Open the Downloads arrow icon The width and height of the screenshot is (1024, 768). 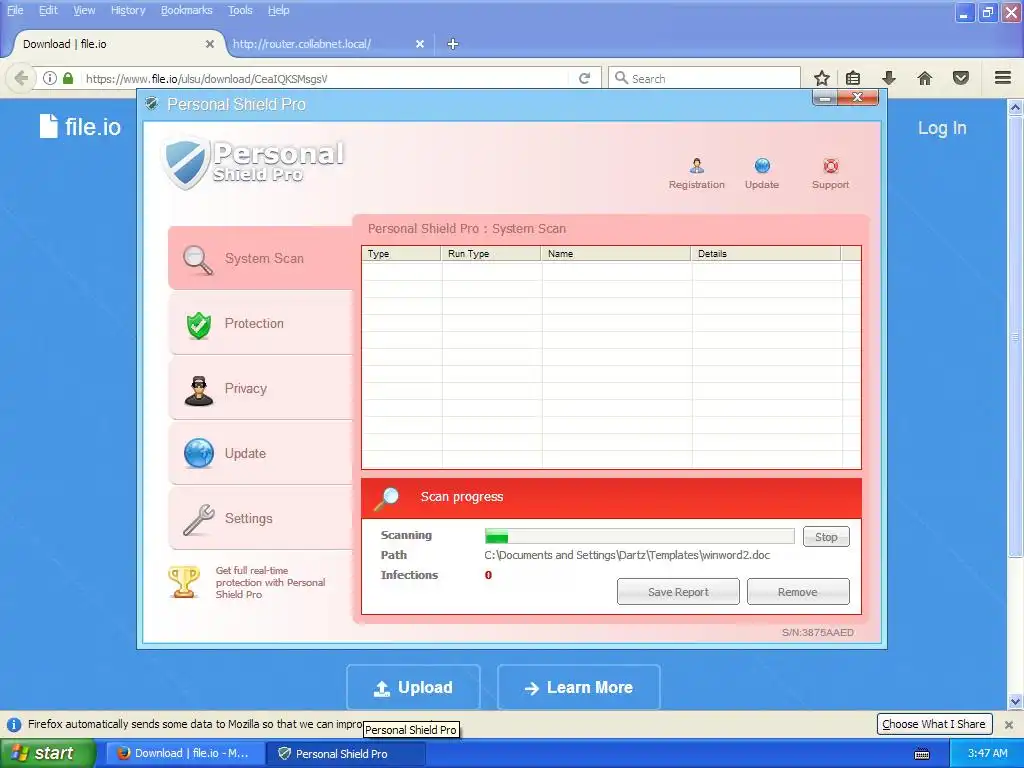pyautogui.click(x=889, y=78)
